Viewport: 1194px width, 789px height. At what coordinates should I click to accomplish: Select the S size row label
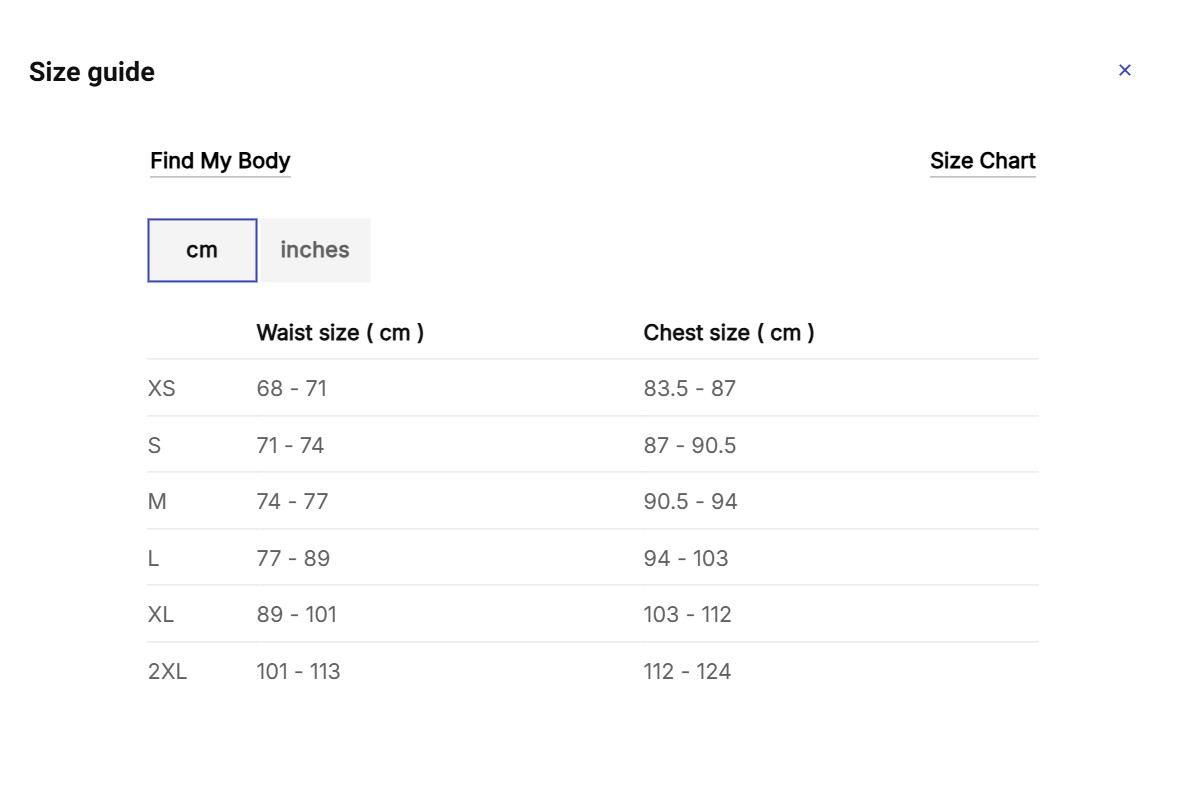[155, 445]
